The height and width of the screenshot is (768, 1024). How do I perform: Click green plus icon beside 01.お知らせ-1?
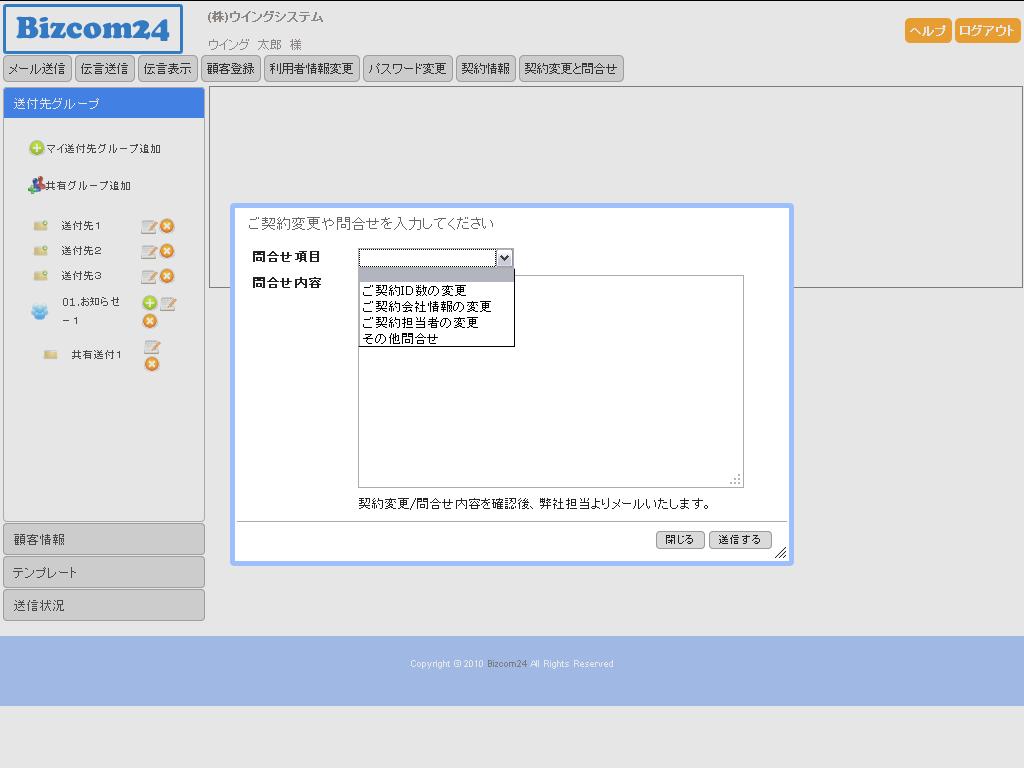click(149, 303)
